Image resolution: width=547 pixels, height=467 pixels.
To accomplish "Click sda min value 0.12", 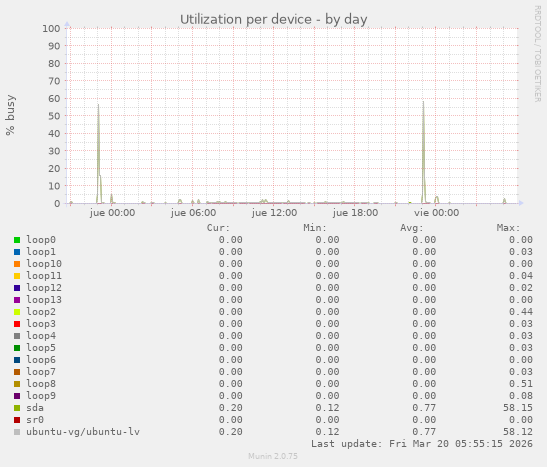I will pyautogui.click(x=327, y=408).
